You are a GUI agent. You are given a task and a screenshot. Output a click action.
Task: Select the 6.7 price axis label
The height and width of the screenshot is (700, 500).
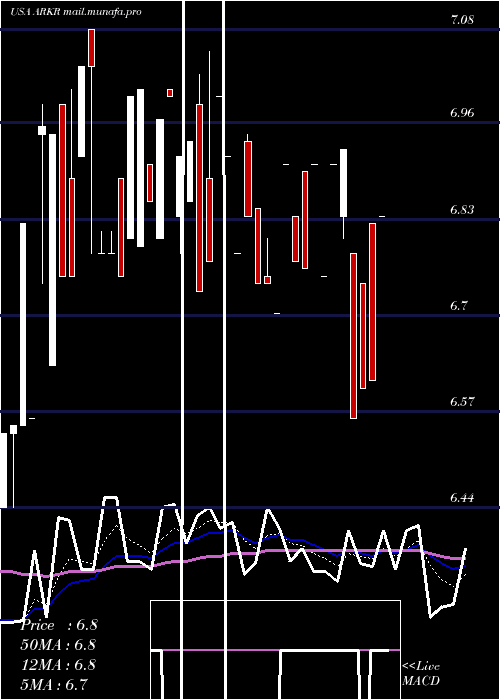coord(459,306)
